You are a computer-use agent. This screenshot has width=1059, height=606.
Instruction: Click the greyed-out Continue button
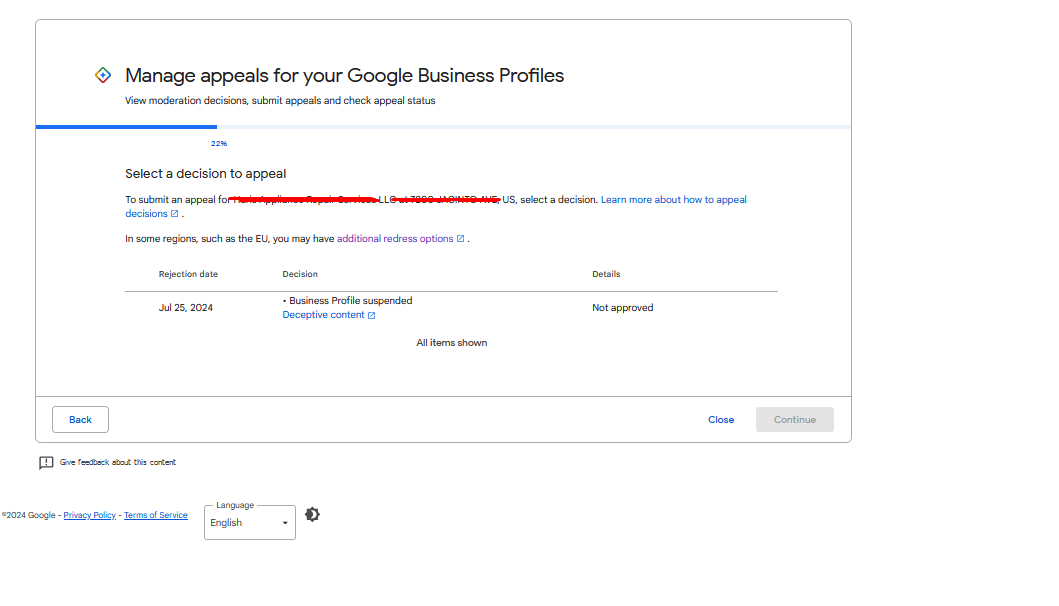795,420
